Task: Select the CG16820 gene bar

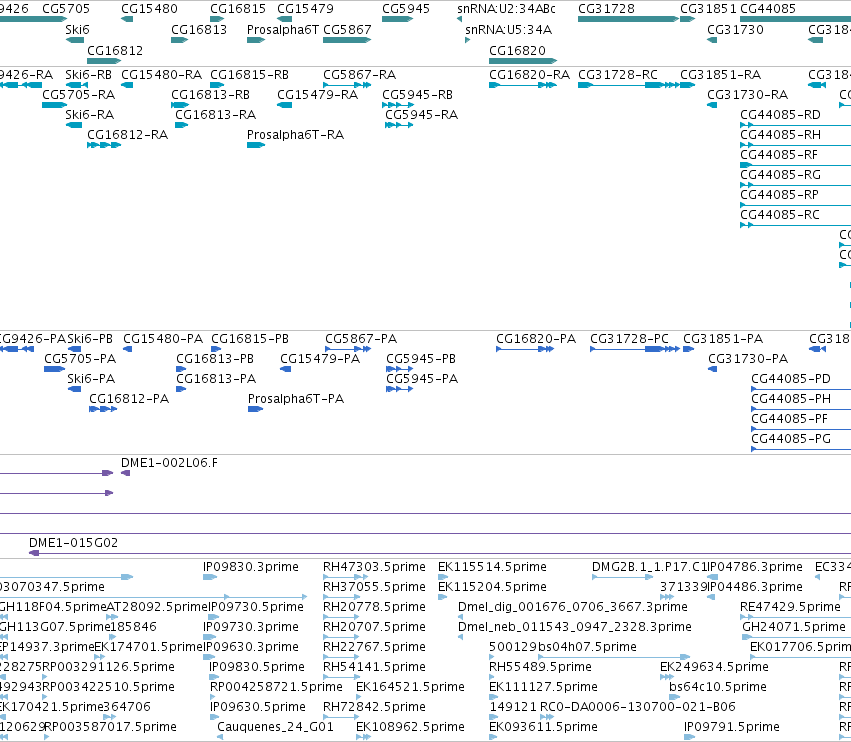Action: (523, 61)
